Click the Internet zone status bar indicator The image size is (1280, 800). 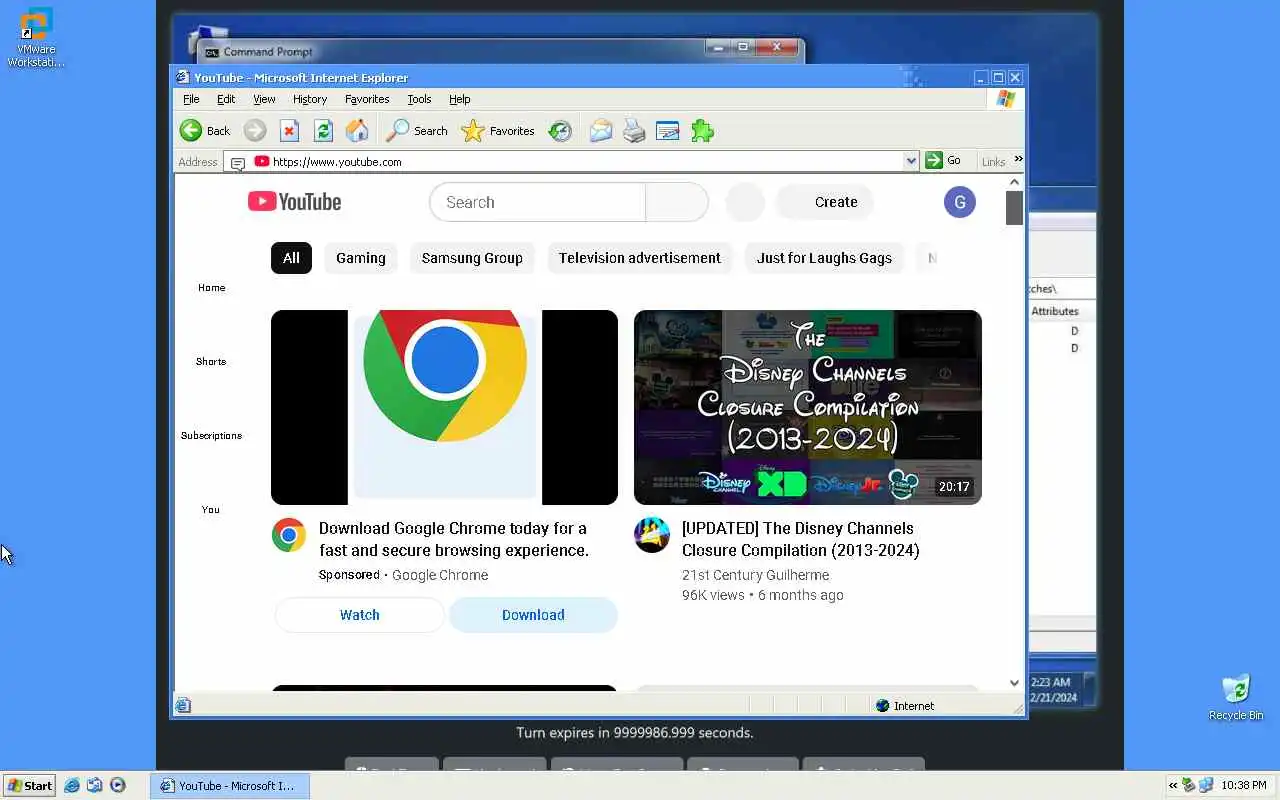[x=905, y=706]
